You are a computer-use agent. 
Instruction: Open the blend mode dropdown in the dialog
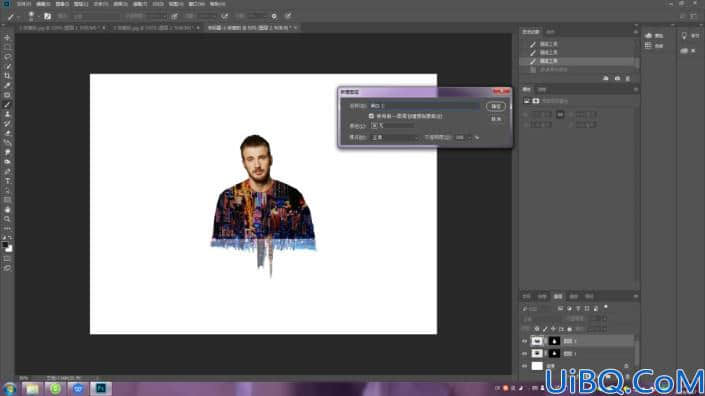click(x=394, y=137)
